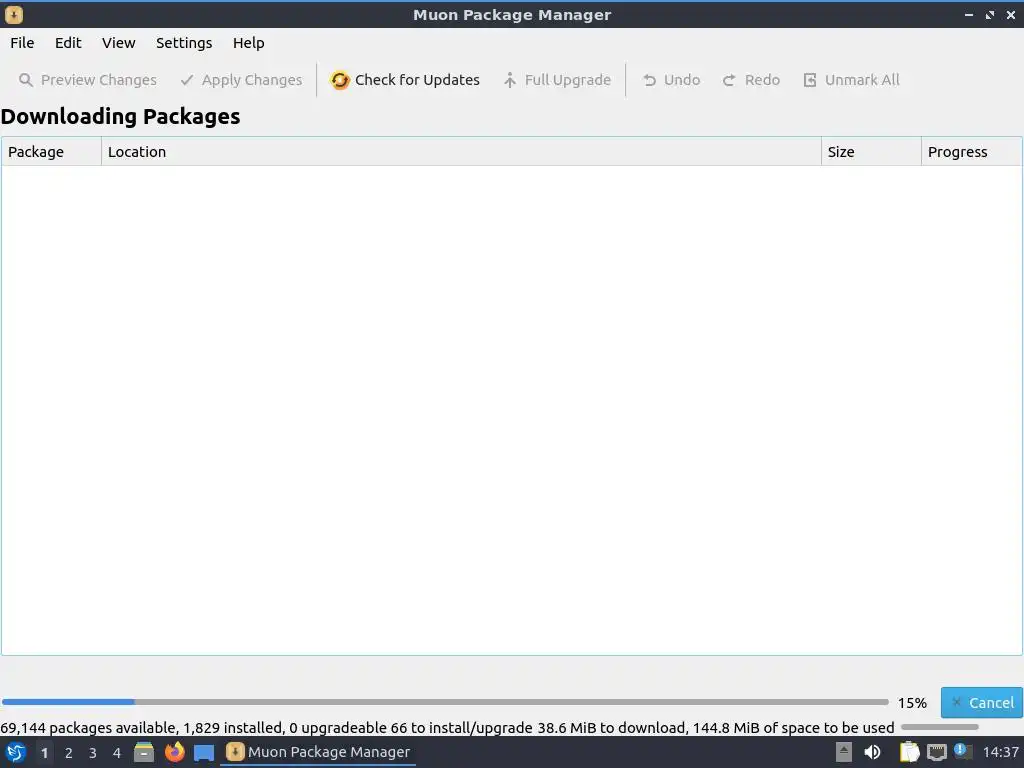Click the Undo toolbar button

pos(671,80)
